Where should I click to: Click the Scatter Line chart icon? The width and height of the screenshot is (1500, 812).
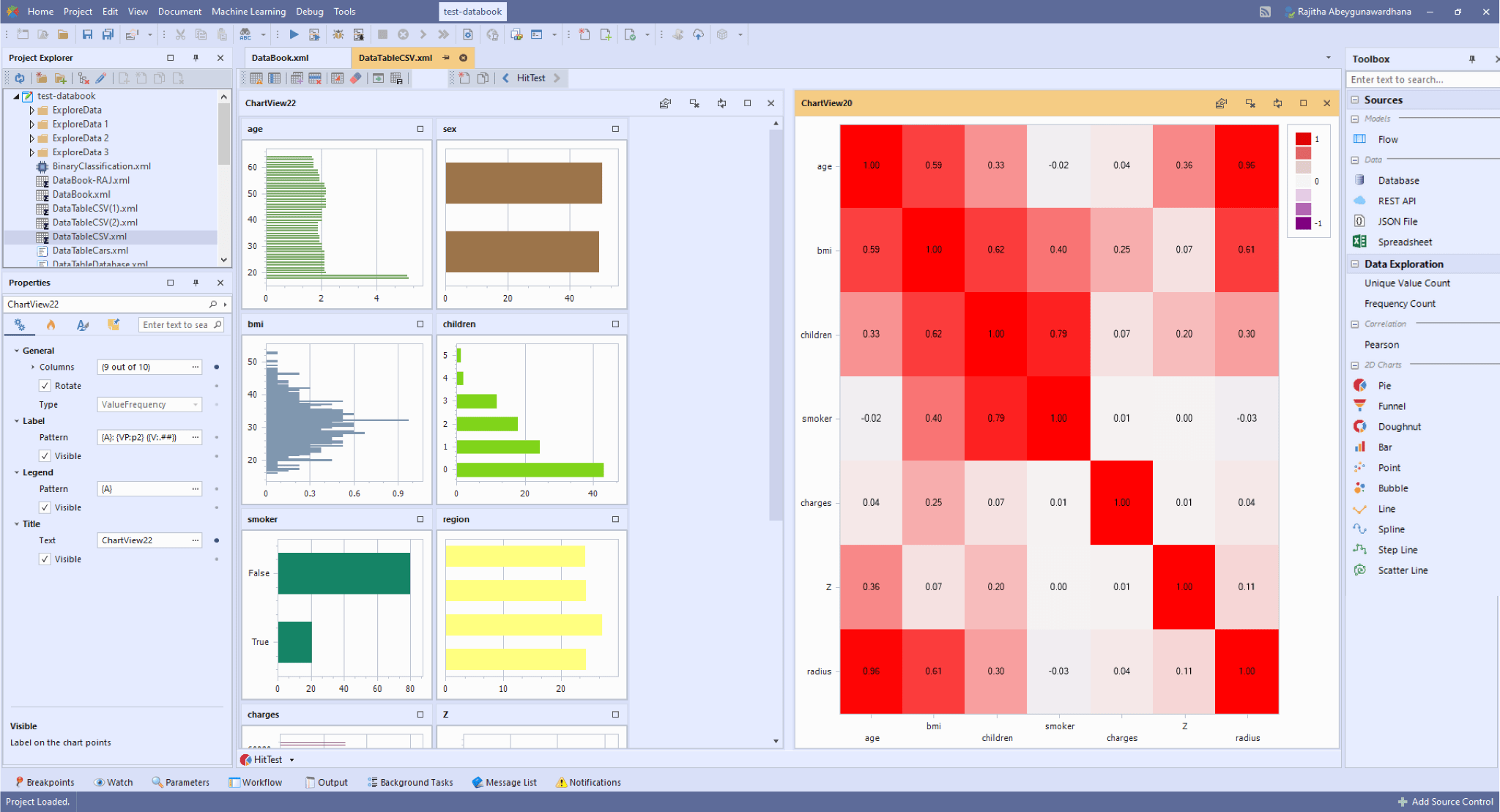1360,570
